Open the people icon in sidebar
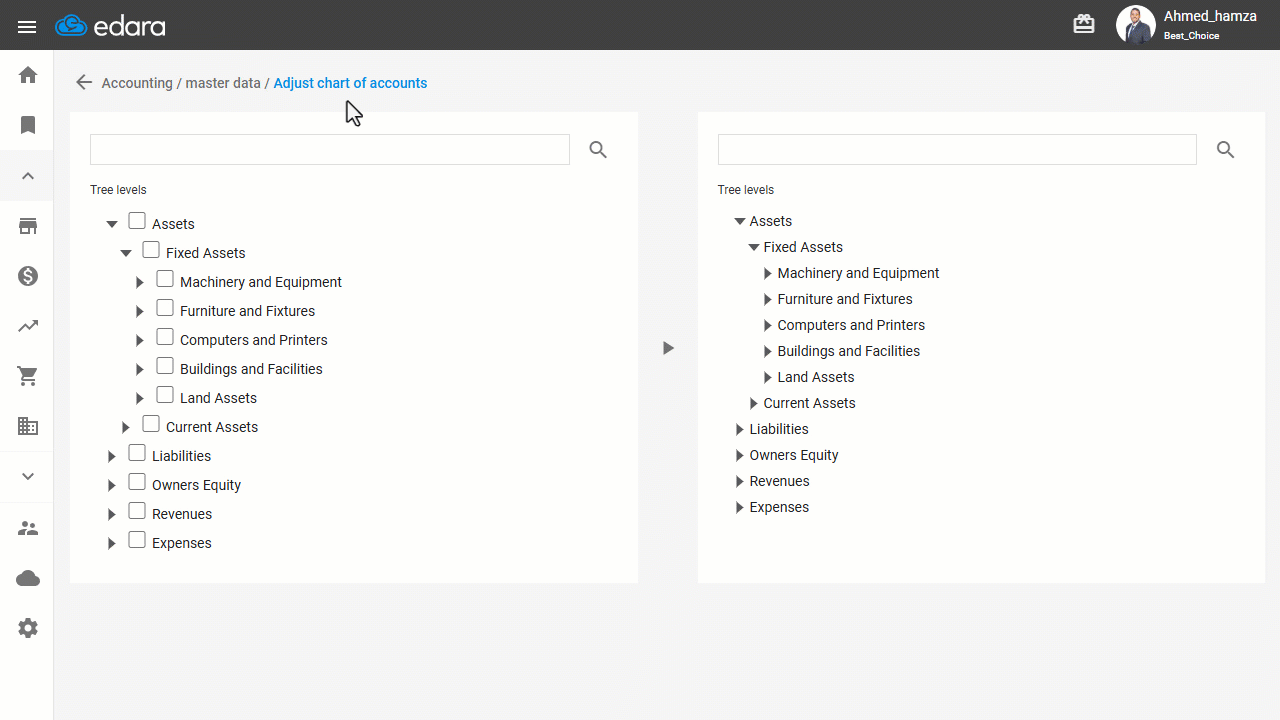This screenshot has width=1280, height=720. tap(28, 528)
